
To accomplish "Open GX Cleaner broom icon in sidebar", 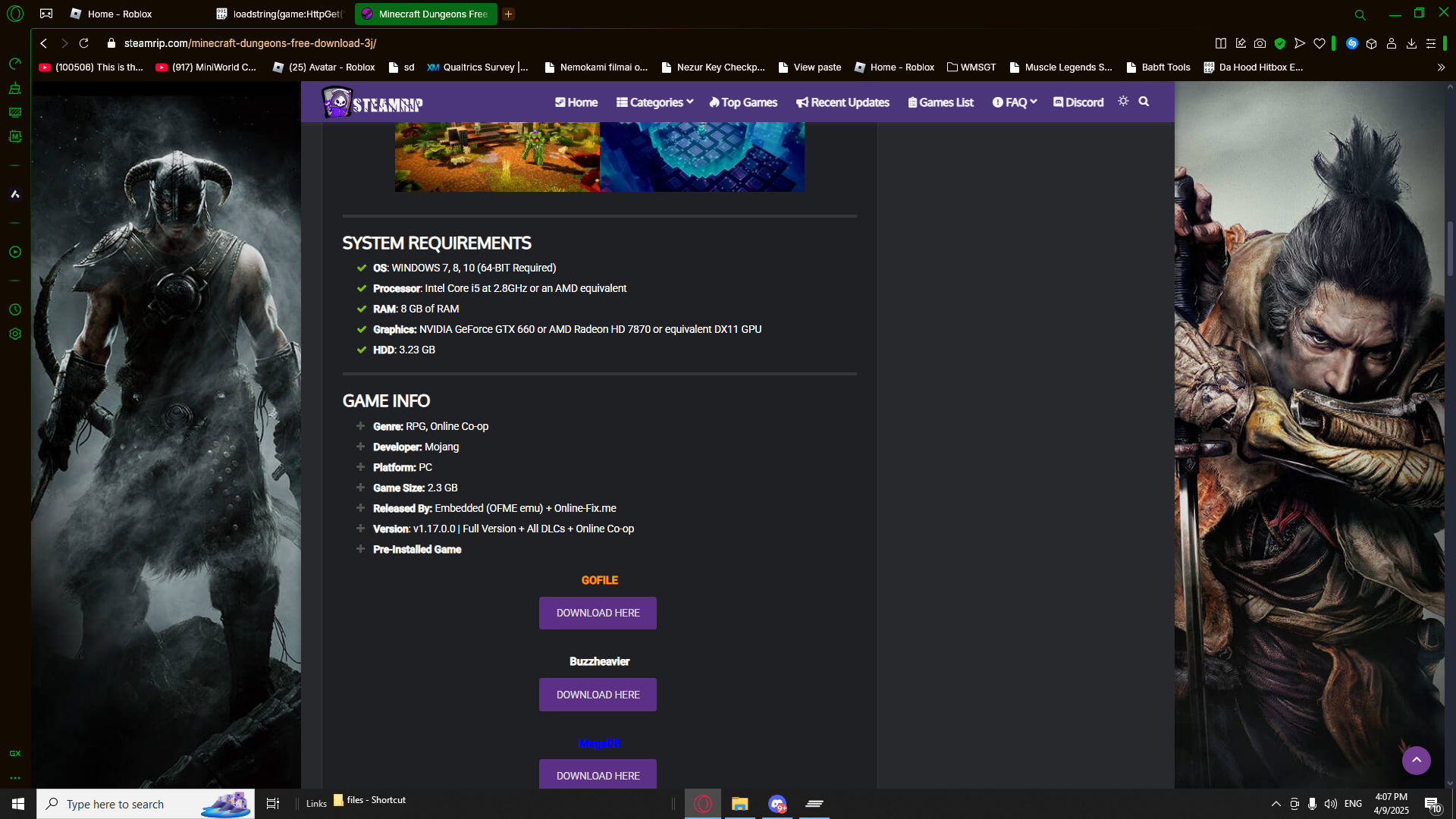I will click(x=15, y=89).
